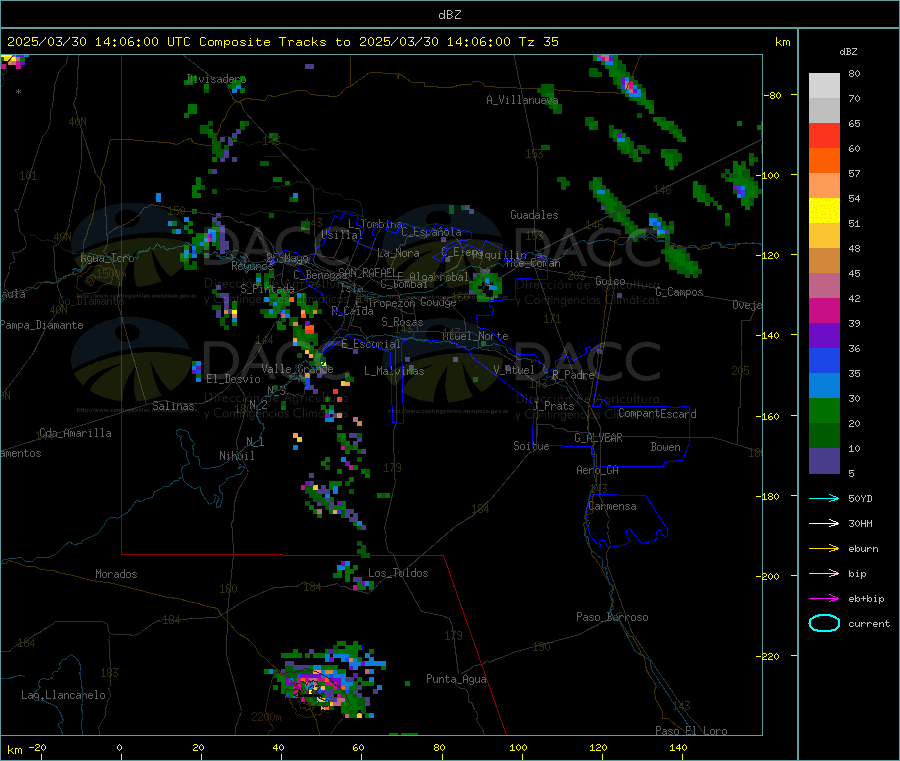Click the J_Prats label
Viewport: 900px width, 761px height.
click(x=554, y=405)
